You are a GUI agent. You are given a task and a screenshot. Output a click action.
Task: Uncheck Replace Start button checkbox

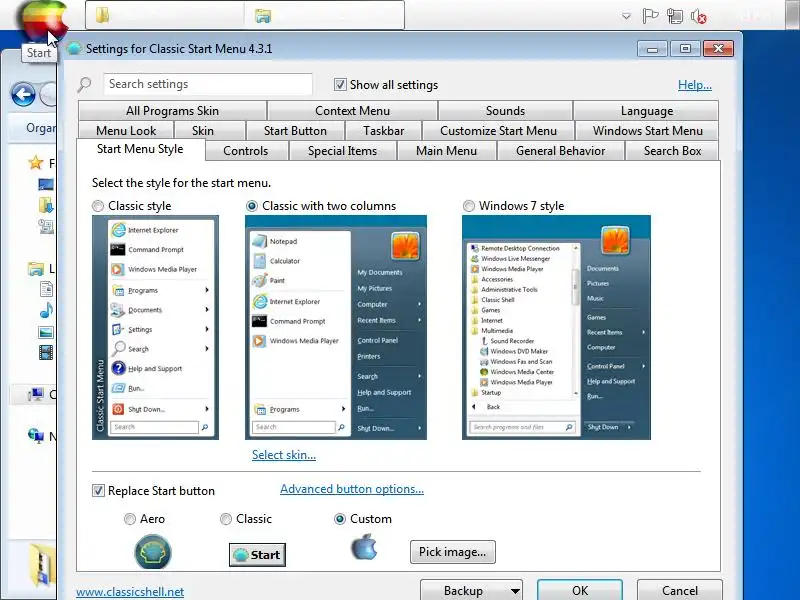(98, 491)
